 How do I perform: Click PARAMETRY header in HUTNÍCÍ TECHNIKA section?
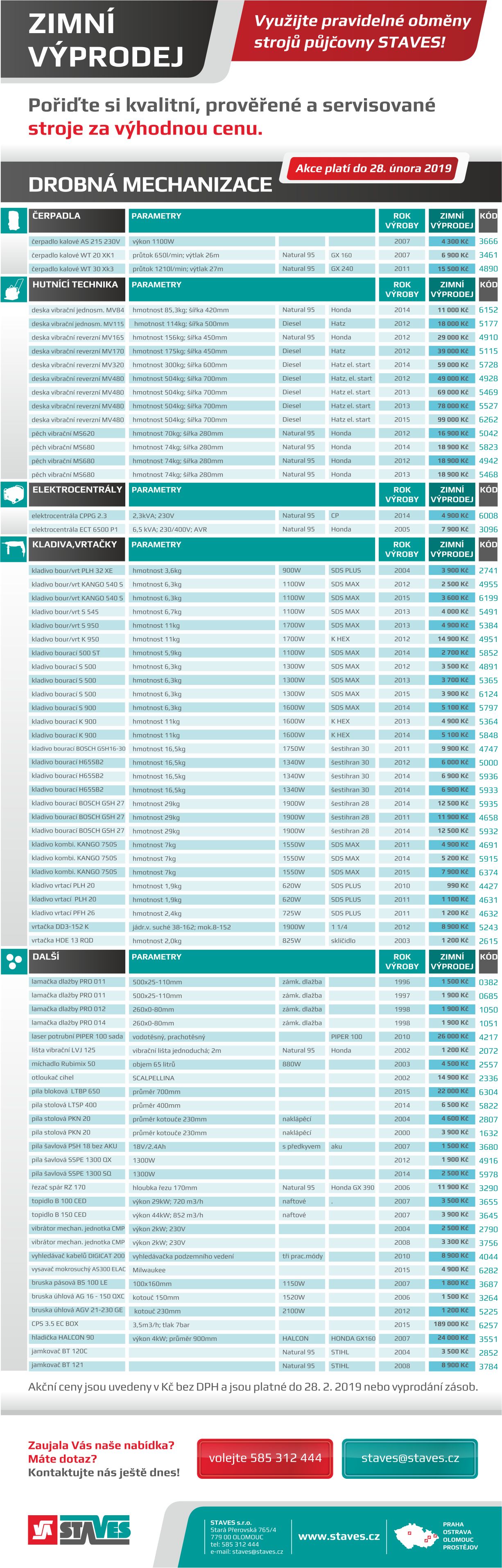coord(251,289)
